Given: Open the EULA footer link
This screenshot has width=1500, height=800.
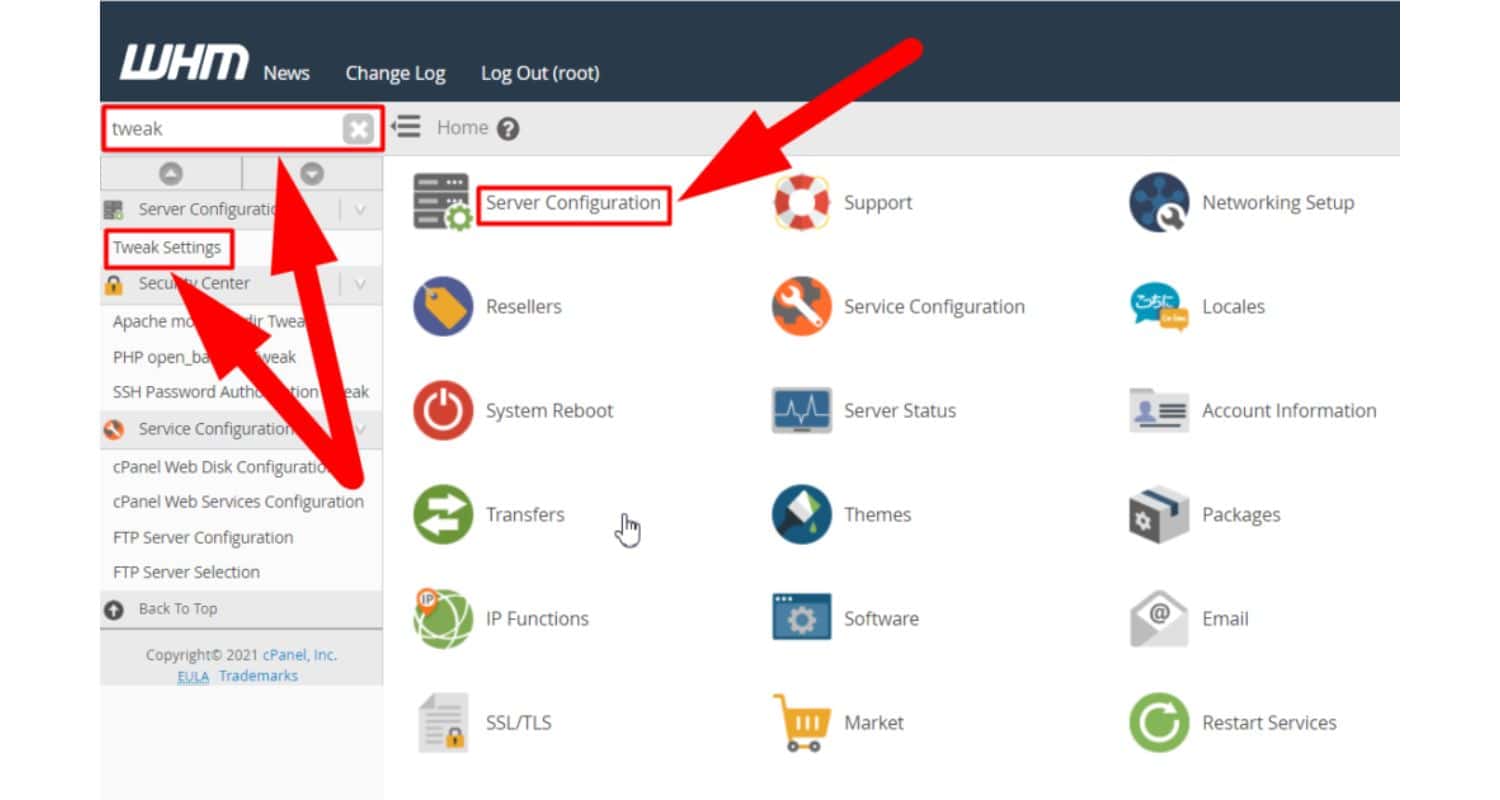Looking at the screenshot, I should click(x=193, y=677).
